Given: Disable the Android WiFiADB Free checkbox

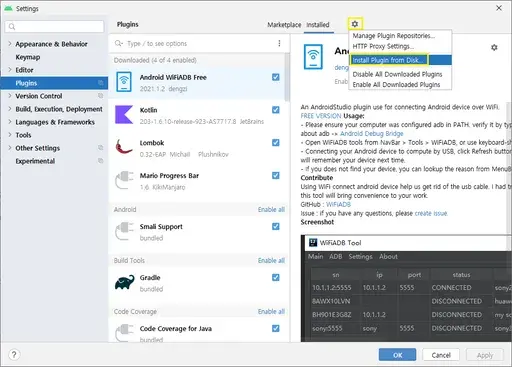Looking at the screenshot, I should (276, 77).
